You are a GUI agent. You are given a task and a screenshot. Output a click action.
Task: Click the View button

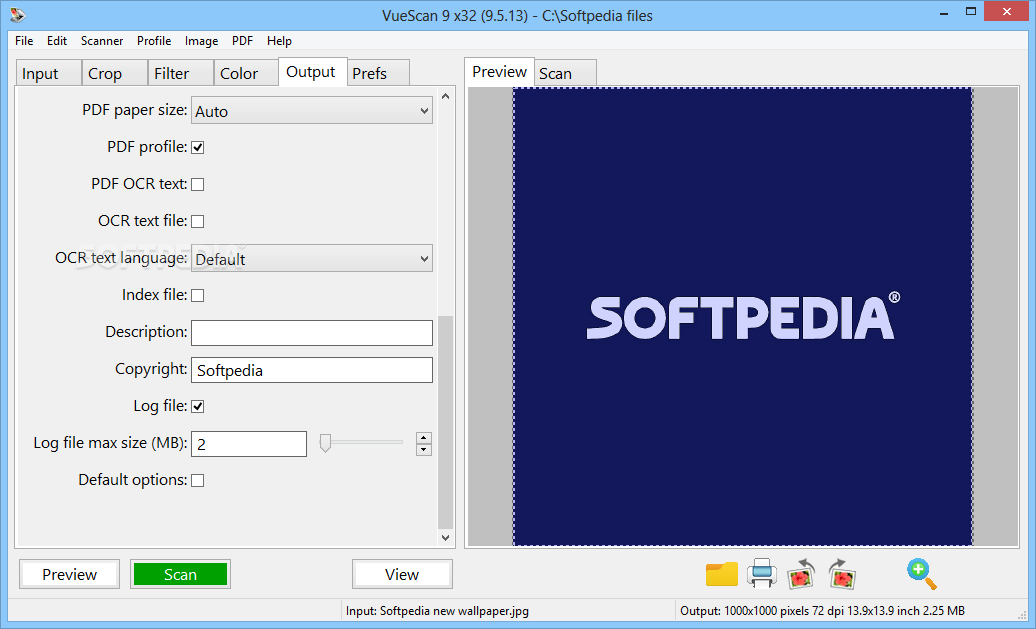[x=402, y=574]
